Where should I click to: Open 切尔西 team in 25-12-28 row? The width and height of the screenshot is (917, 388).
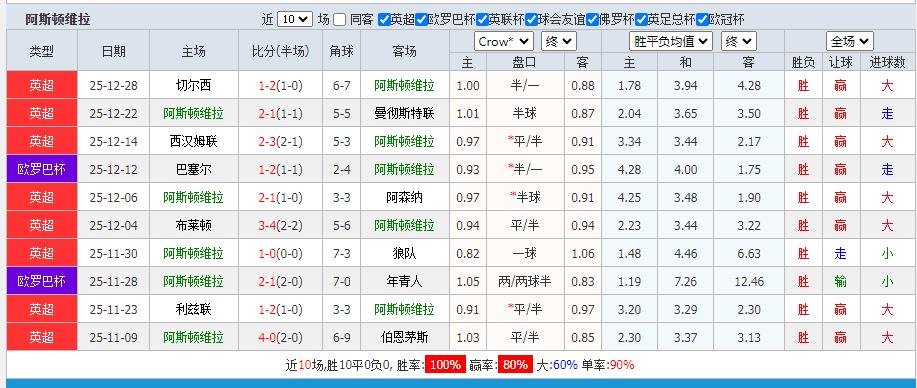[194, 85]
